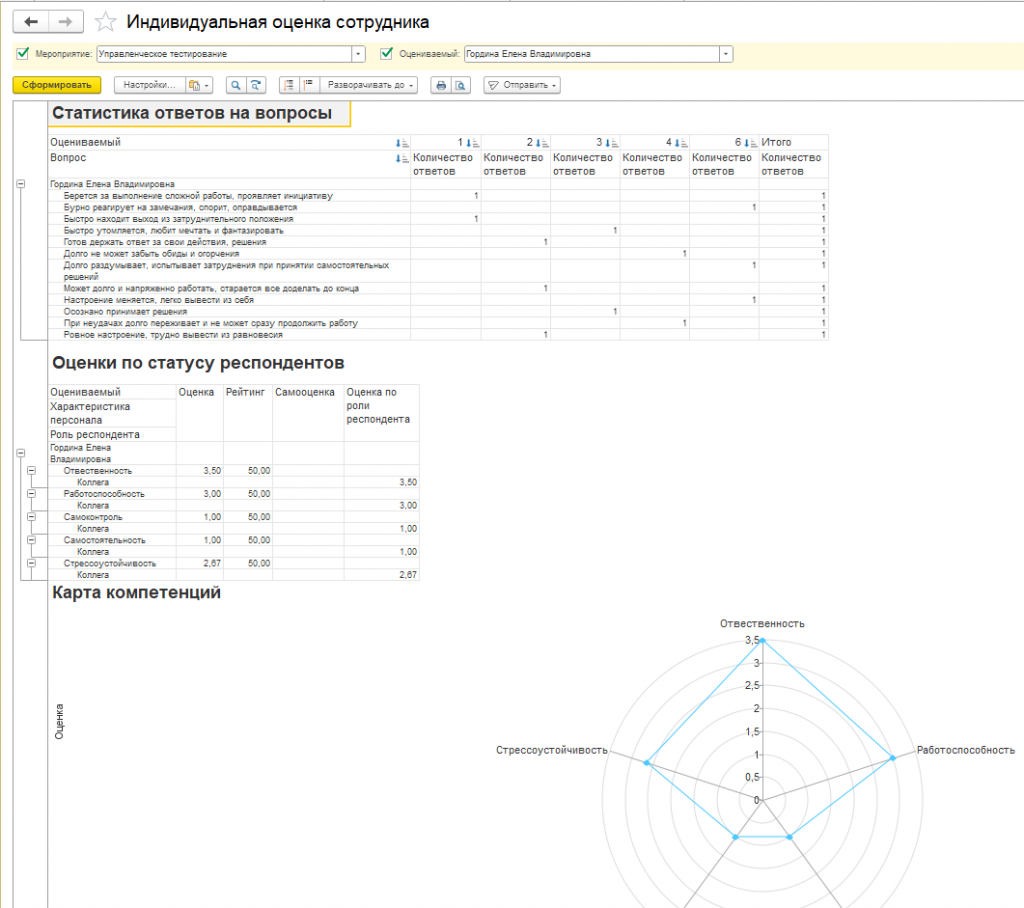Click sort icon beside column 4 header
This screenshot has width=1024, height=908.
pos(680,142)
